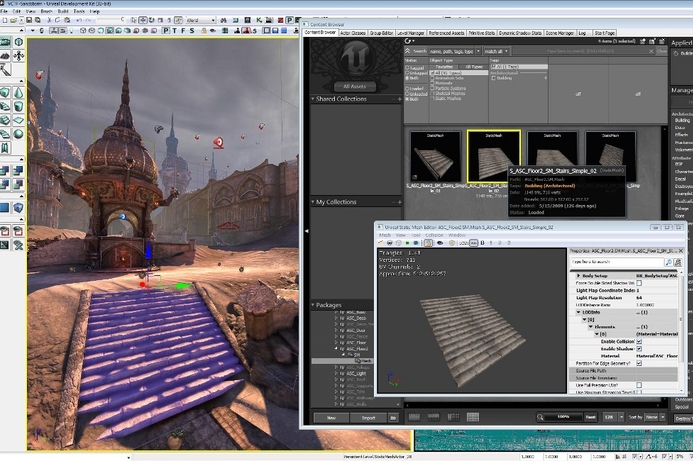This screenshot has width=693, height=461.
Task: Collapse the My Collections section
Action: coord(312,202)
